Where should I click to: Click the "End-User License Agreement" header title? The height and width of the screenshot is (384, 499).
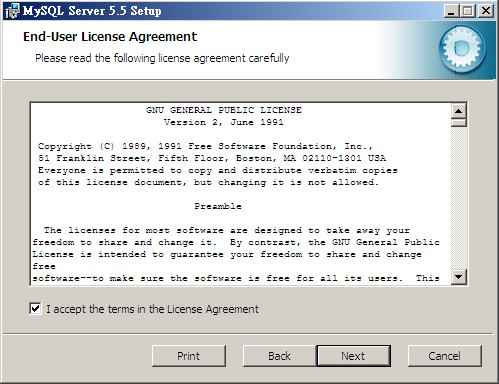click(x=110, y=36)
